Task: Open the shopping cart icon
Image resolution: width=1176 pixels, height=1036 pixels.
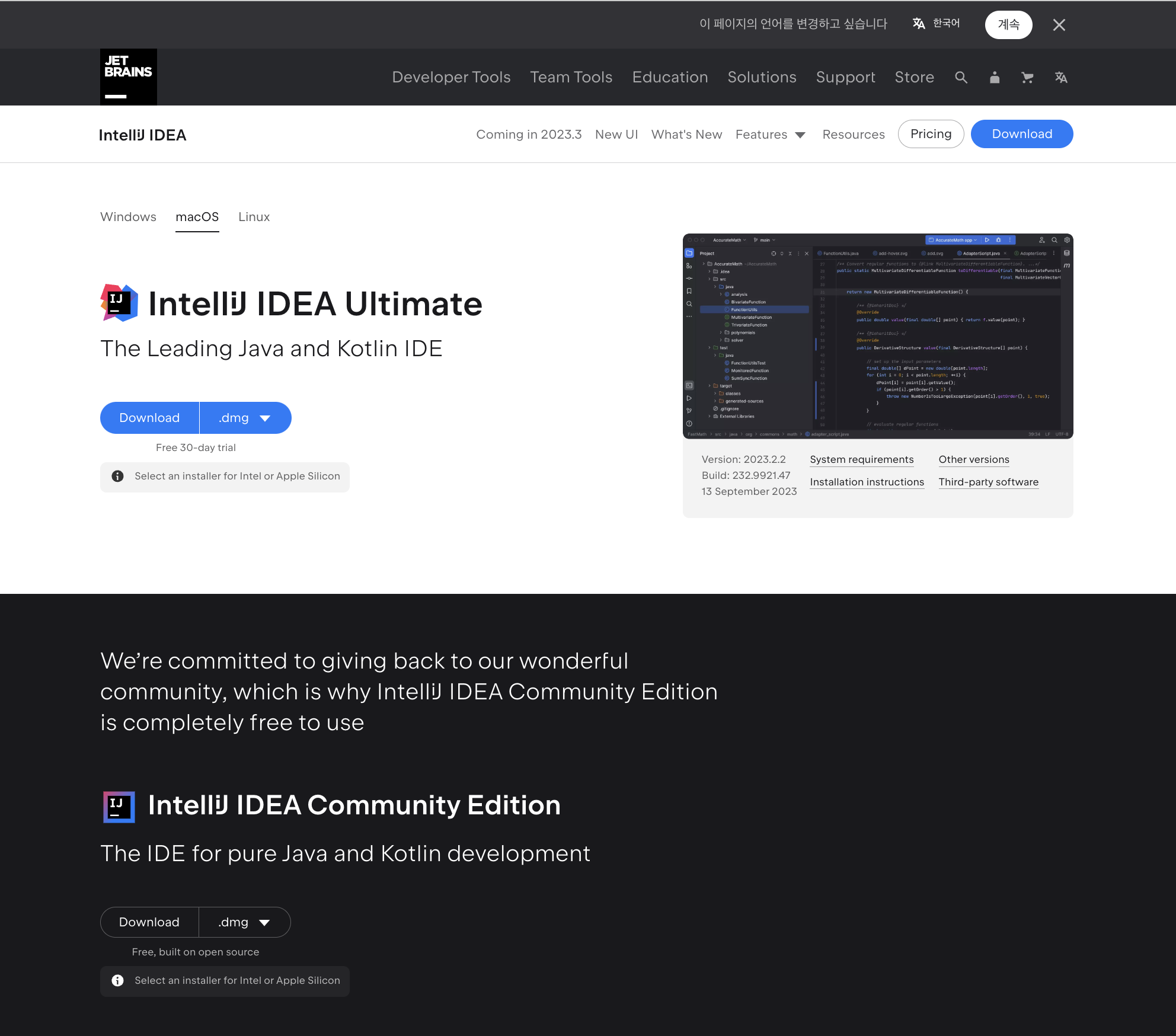Action: [1027, 78]
